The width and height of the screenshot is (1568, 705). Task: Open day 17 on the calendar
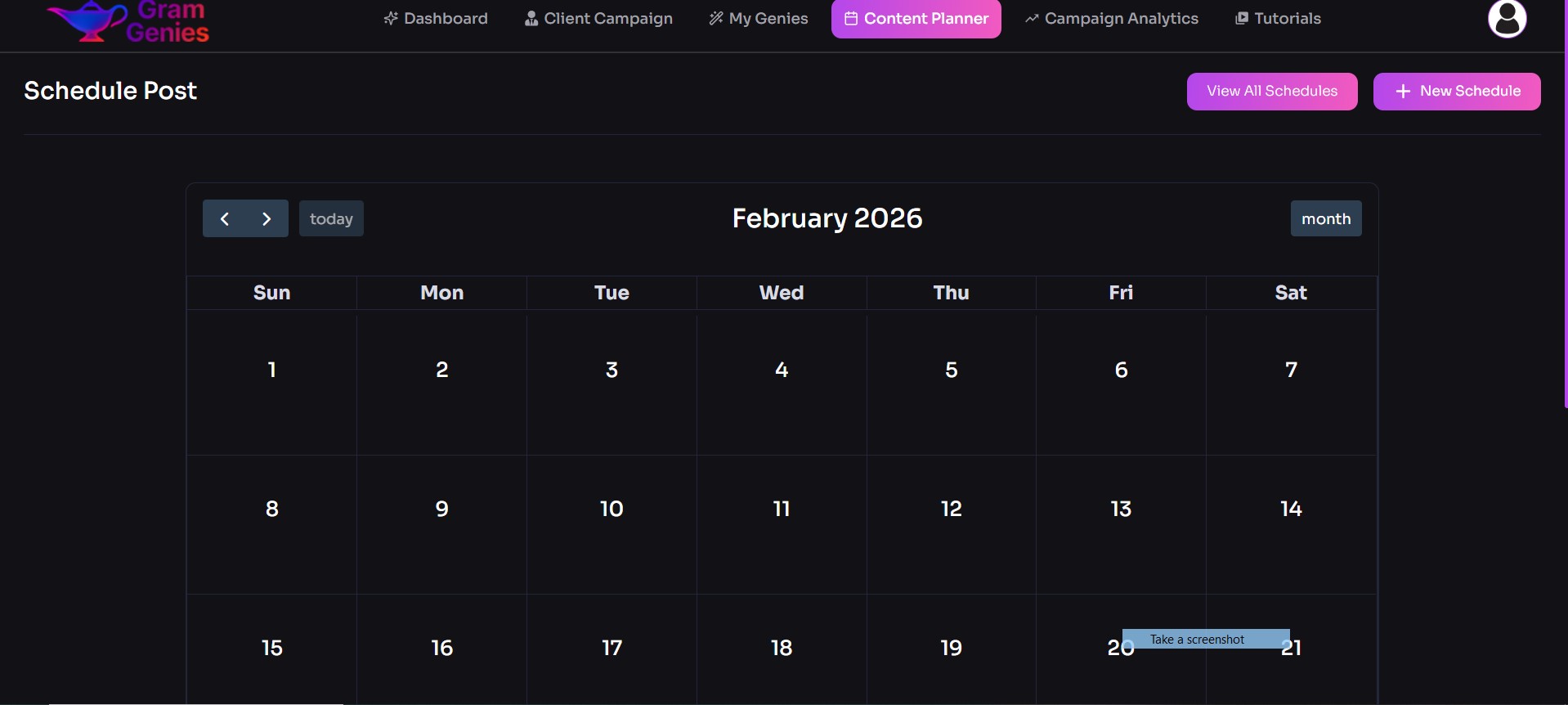612,650
